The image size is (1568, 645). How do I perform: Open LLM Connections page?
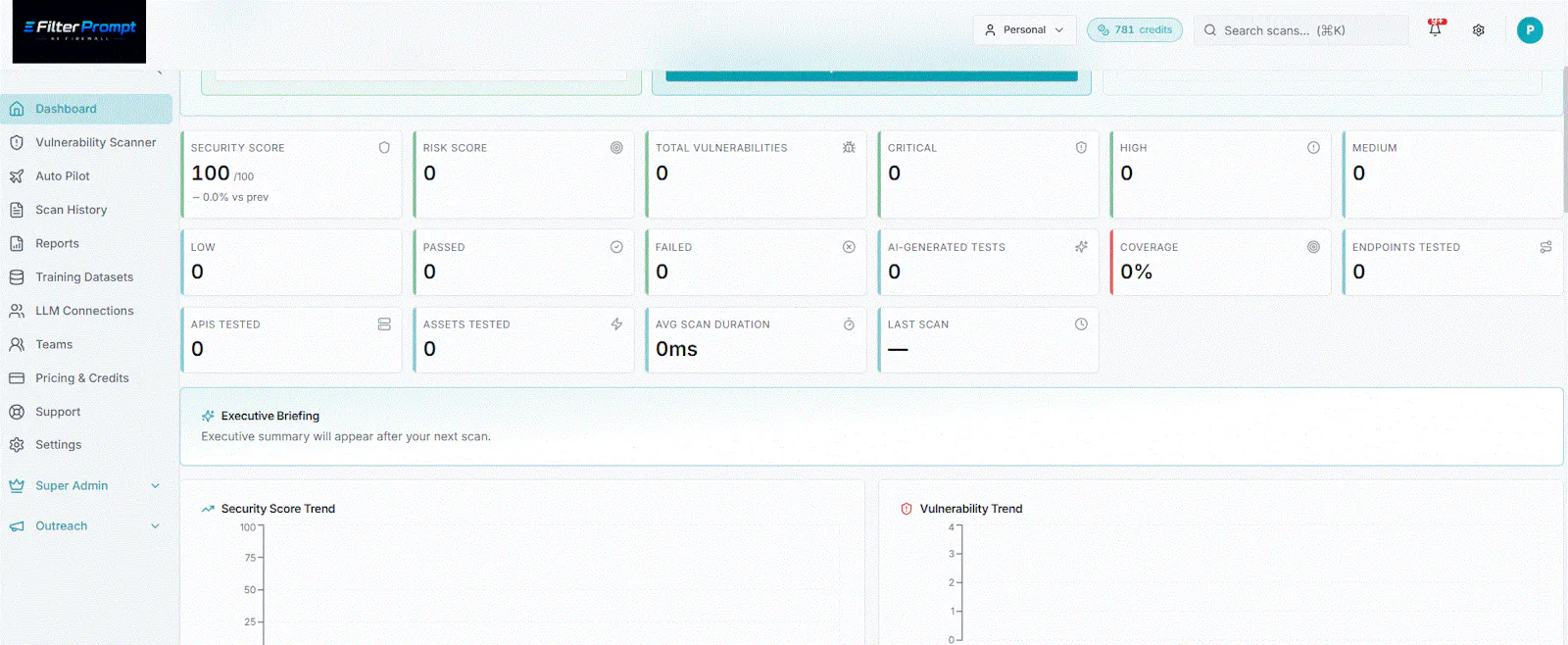86,311
